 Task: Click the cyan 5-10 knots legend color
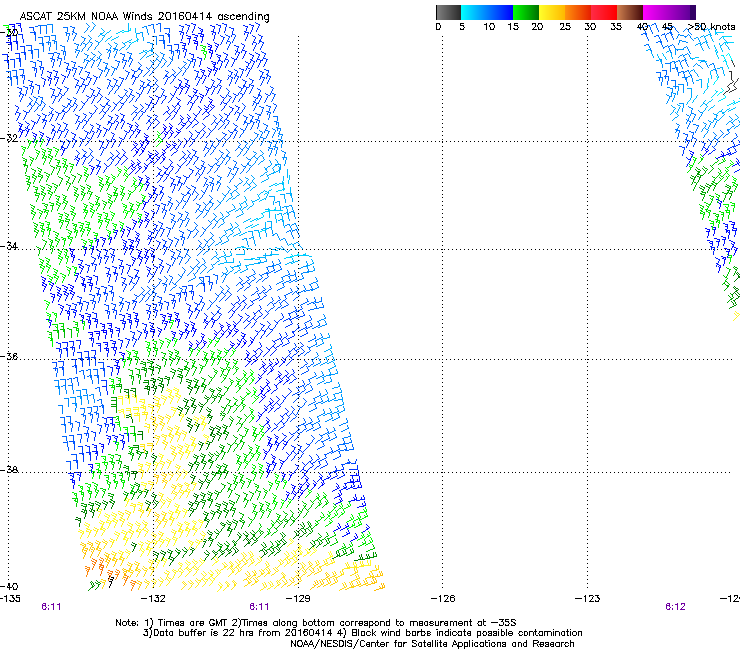tap(474, 12)
